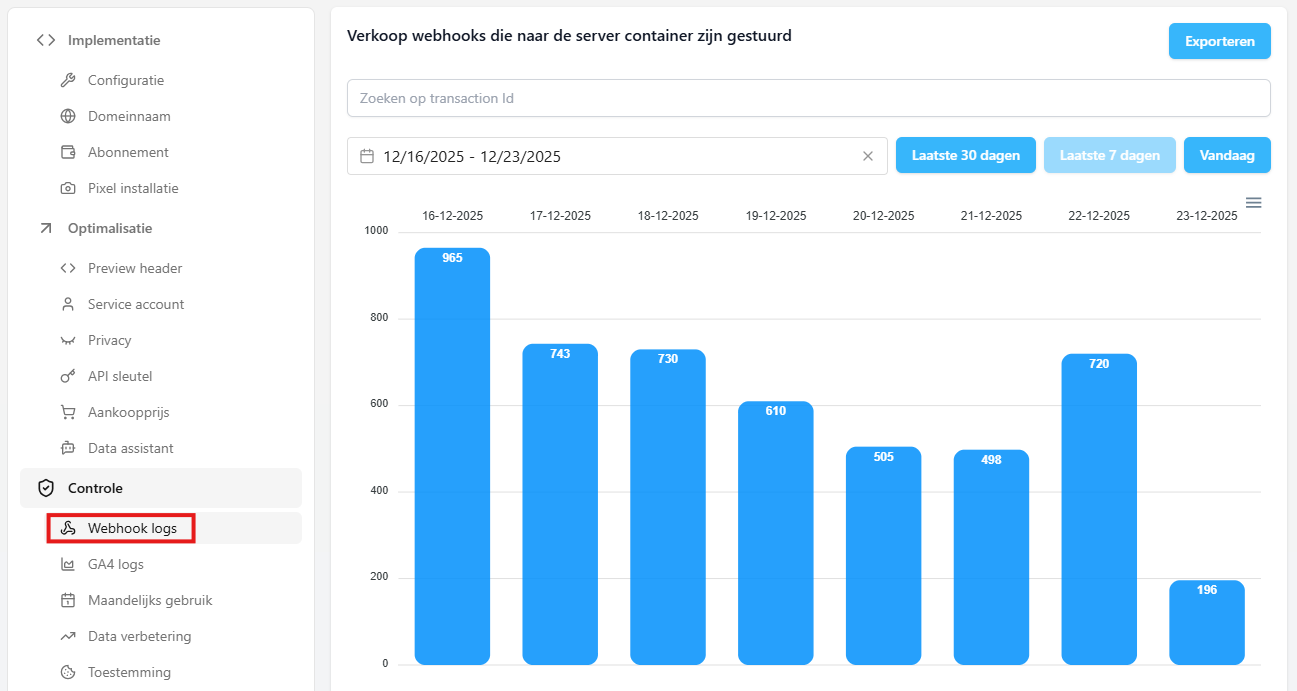Click the wrench icon beside Configuratie
The width and height of the screenshot is (1297, 691).
pyautogui.click(x=68, y=80)
